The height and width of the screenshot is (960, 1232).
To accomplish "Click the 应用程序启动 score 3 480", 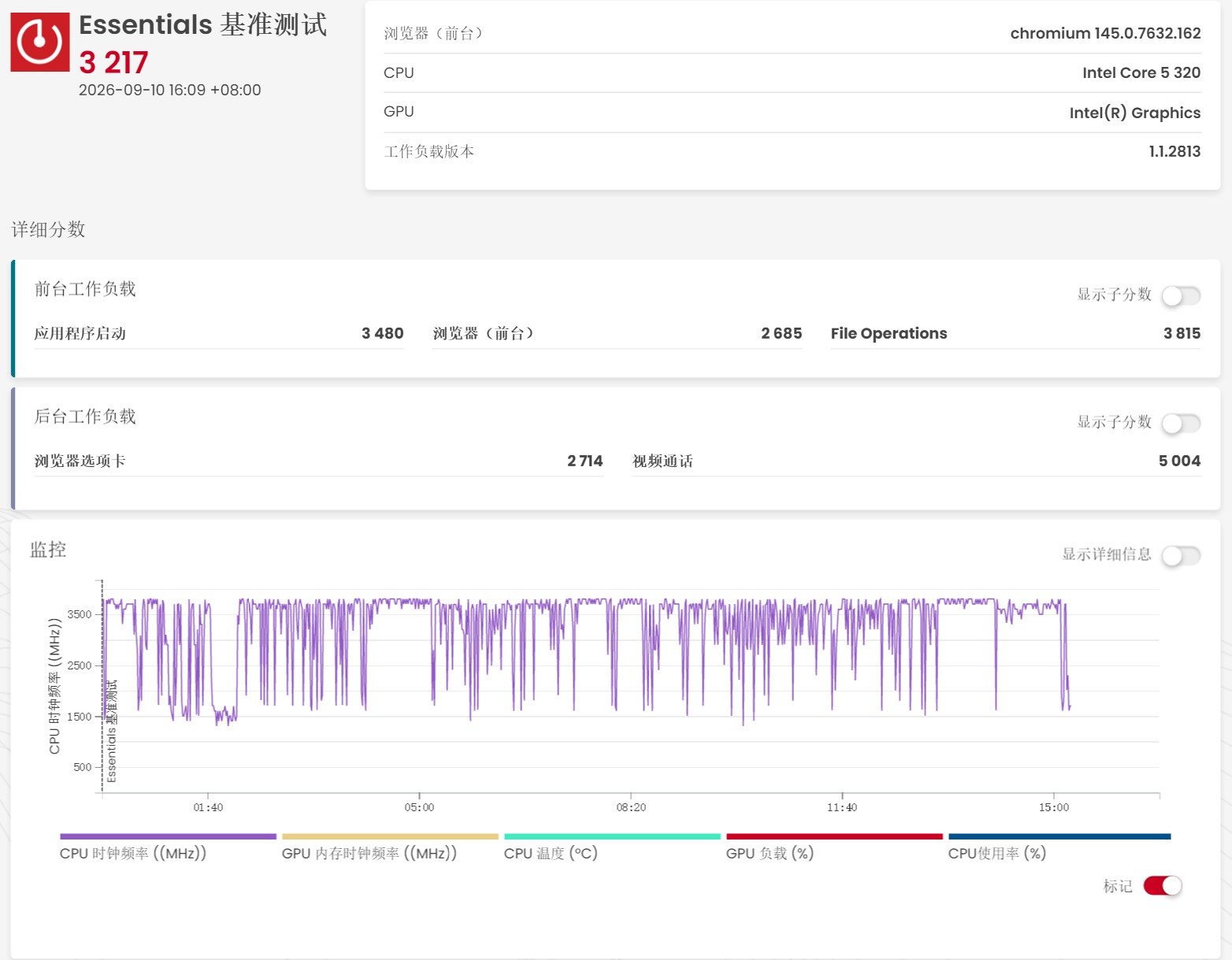I will point(383,333).
